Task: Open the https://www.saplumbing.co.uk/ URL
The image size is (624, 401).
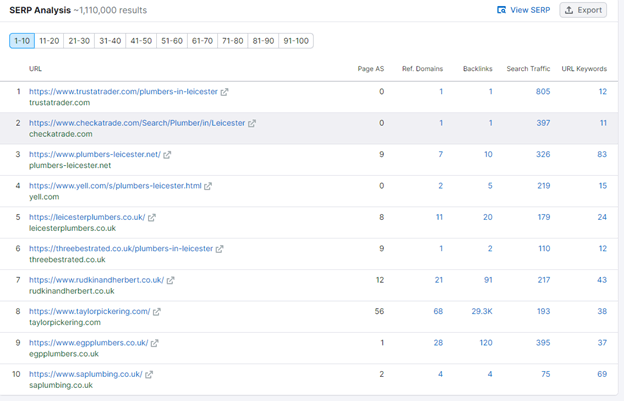Action: (86, 374)
